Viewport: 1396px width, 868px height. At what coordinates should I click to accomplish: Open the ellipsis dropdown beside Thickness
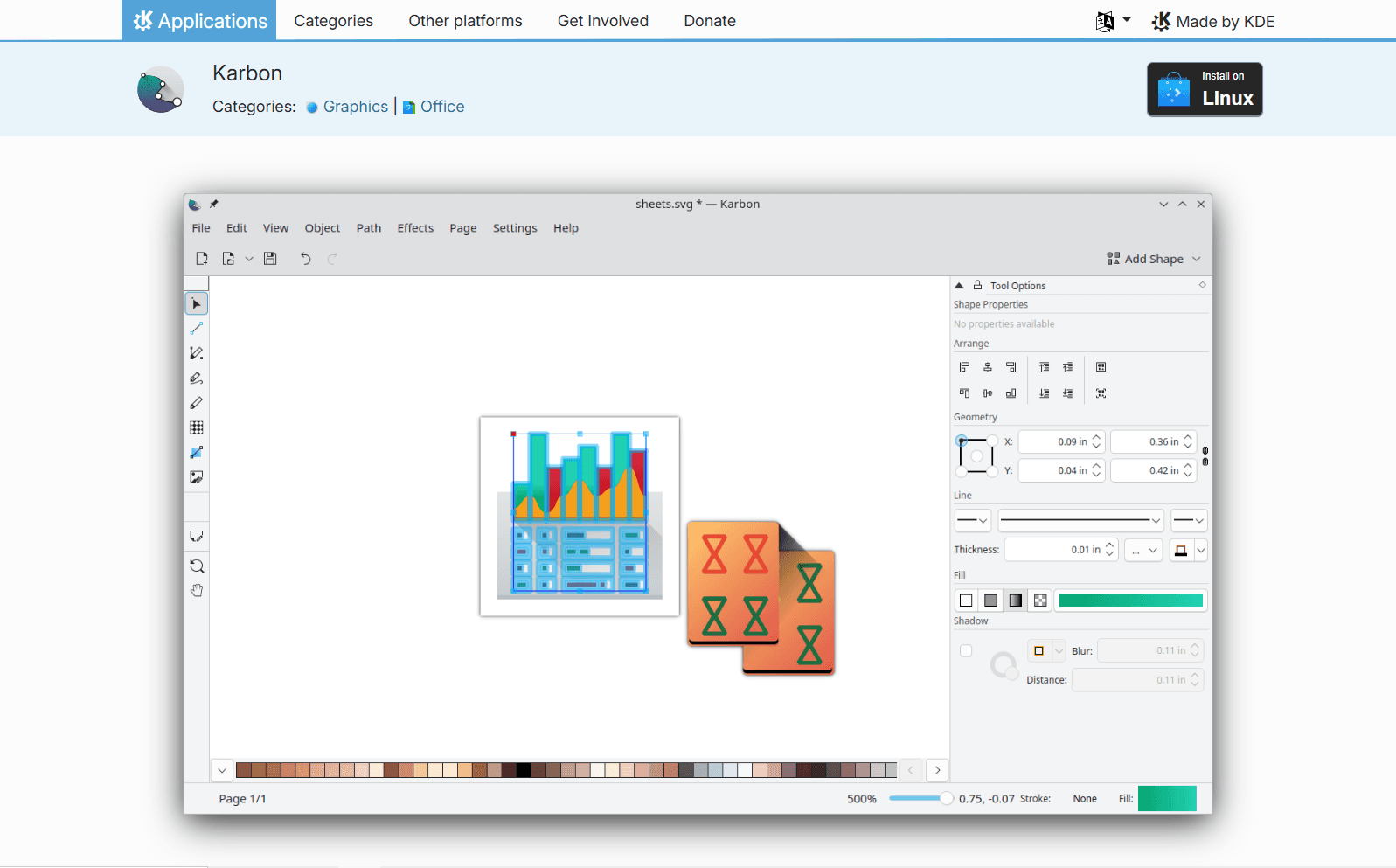click(x=1143, y=550)
